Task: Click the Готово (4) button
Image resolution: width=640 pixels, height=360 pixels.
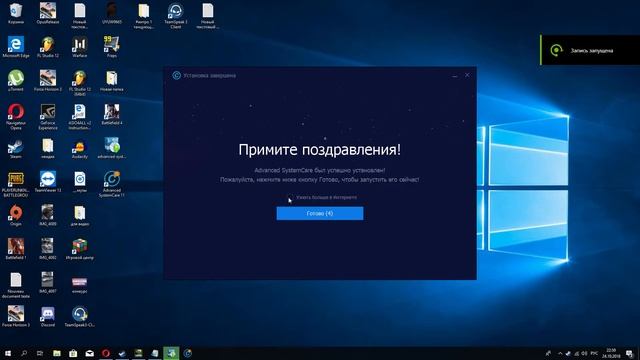Action: (320, 213)
